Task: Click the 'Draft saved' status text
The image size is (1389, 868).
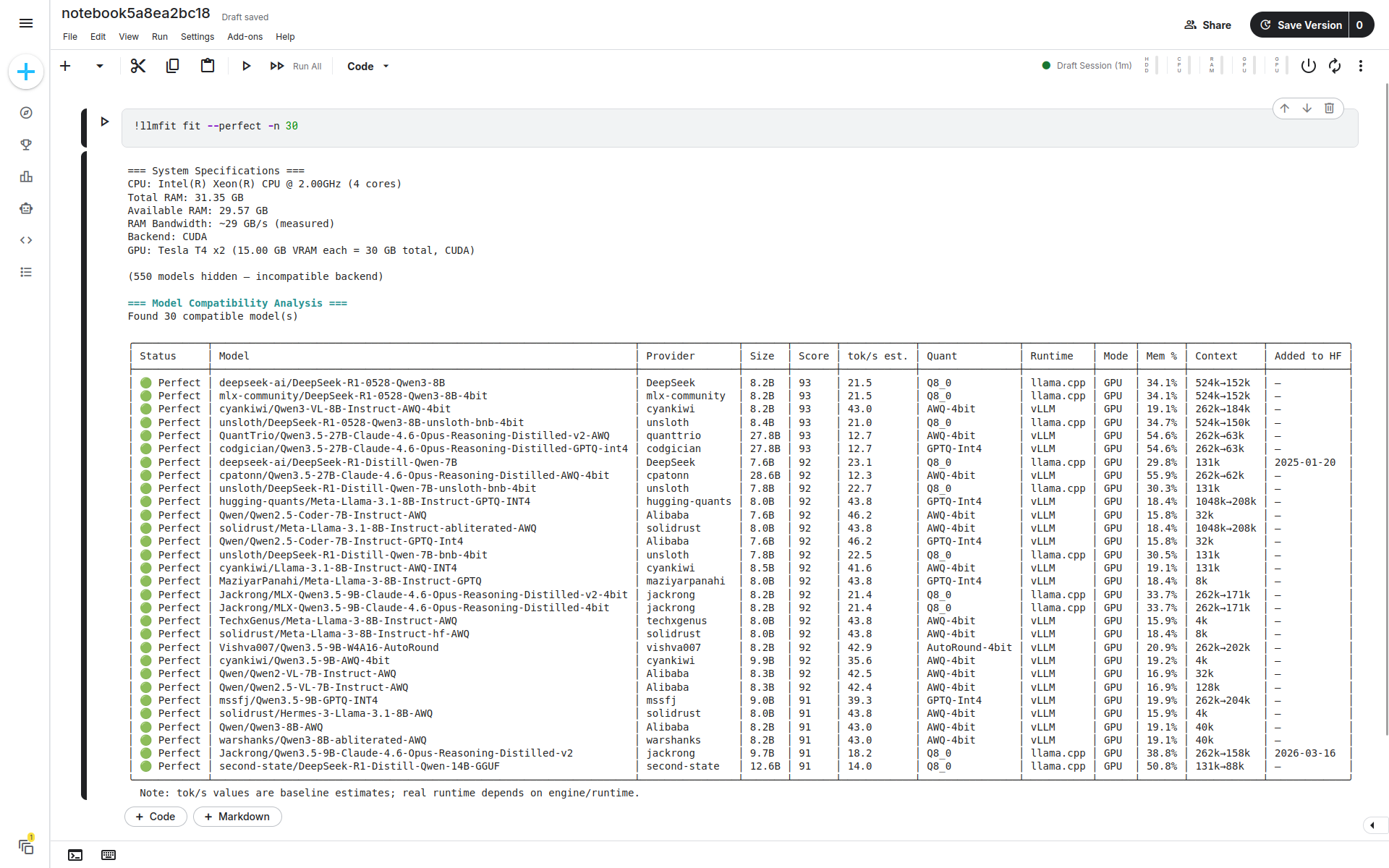Action: (x=245, y=17)
